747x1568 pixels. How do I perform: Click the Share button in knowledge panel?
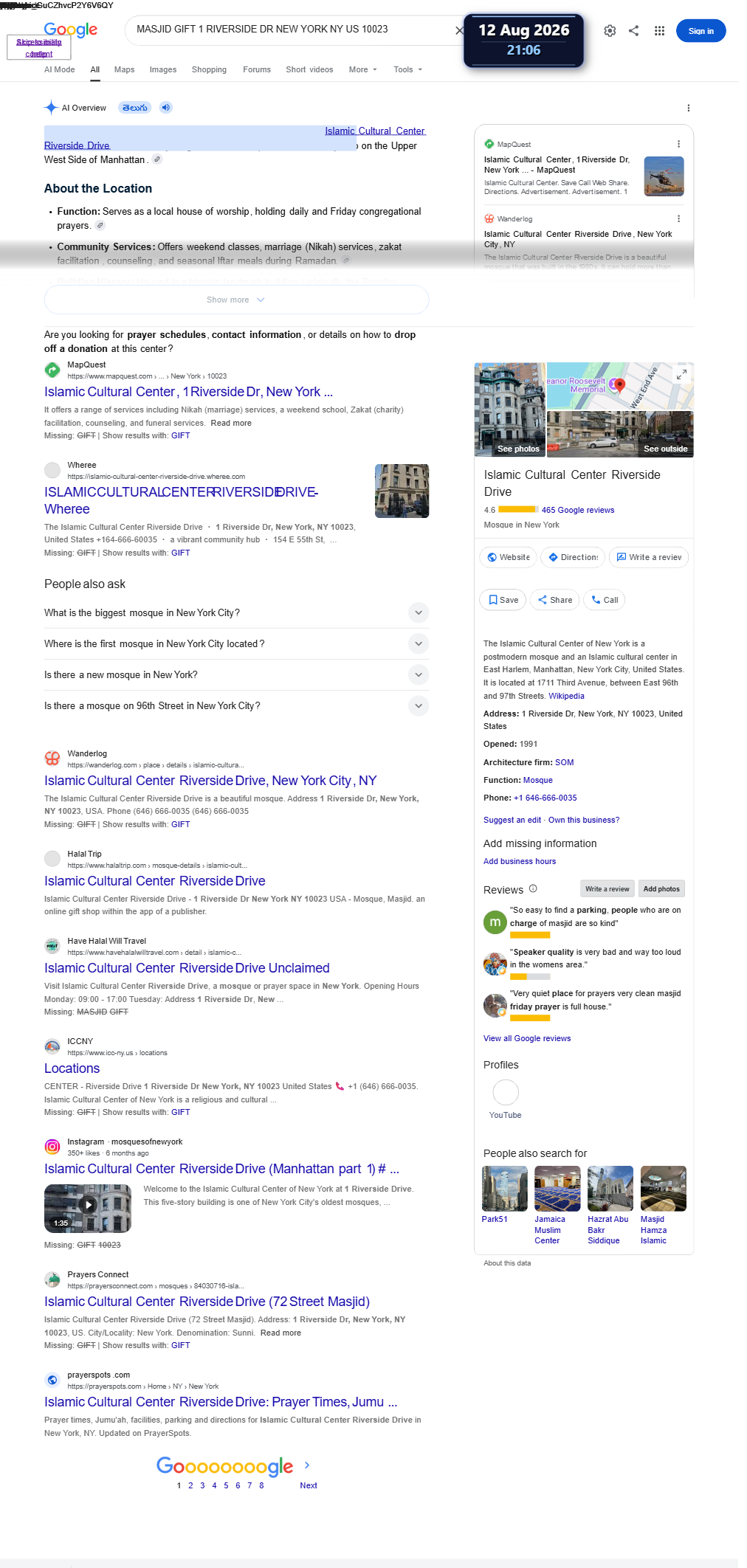tap(555, 600)
